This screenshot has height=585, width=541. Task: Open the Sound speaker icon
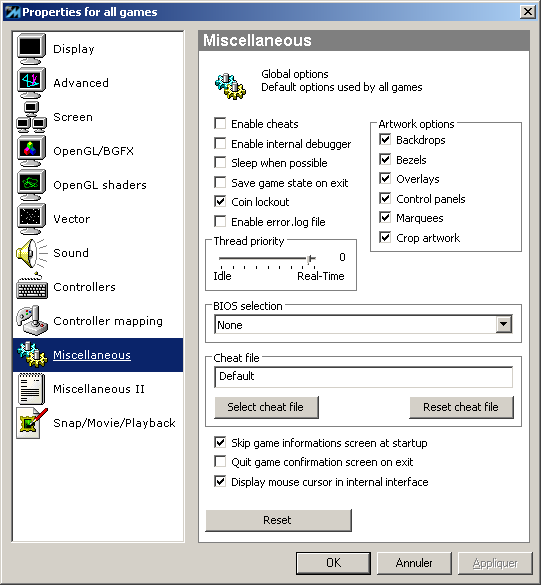[x=31, y=253]
